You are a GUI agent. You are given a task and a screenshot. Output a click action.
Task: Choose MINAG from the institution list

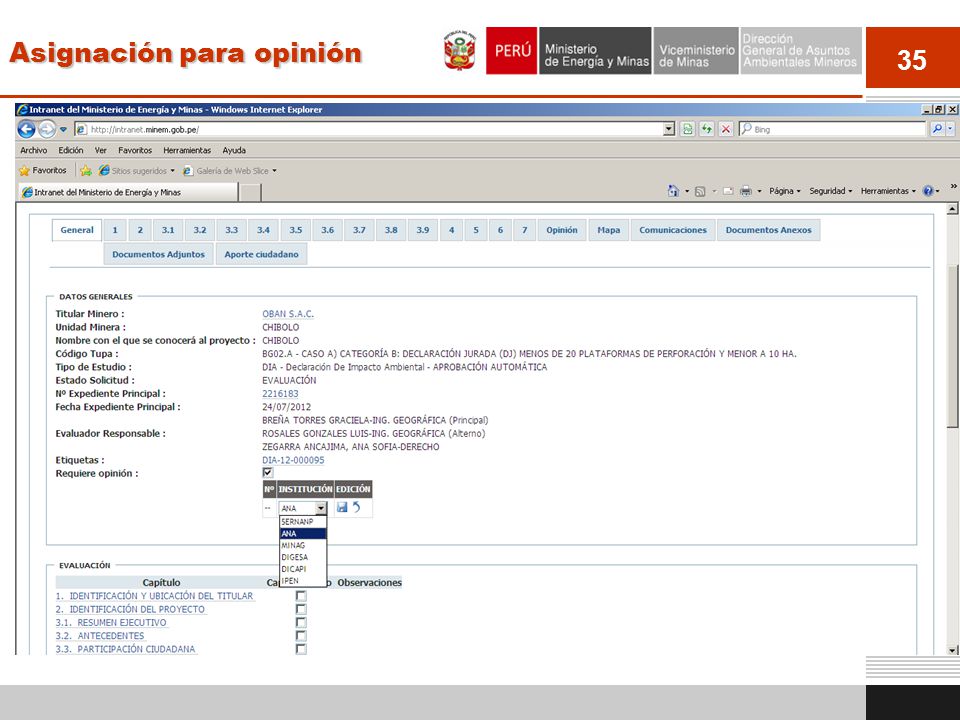pos(303,546)
